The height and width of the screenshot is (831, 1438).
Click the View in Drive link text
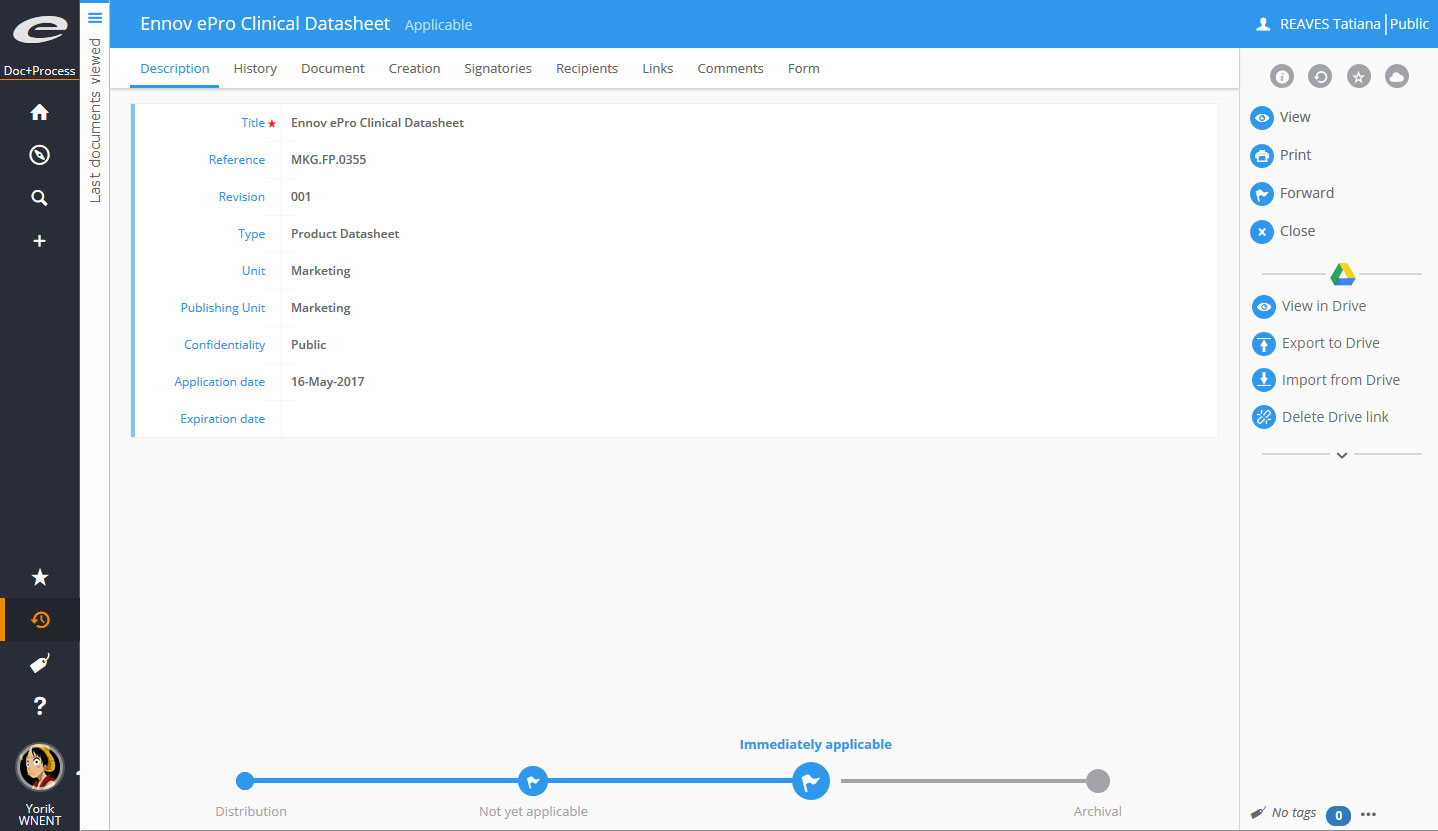point(1324,306)
